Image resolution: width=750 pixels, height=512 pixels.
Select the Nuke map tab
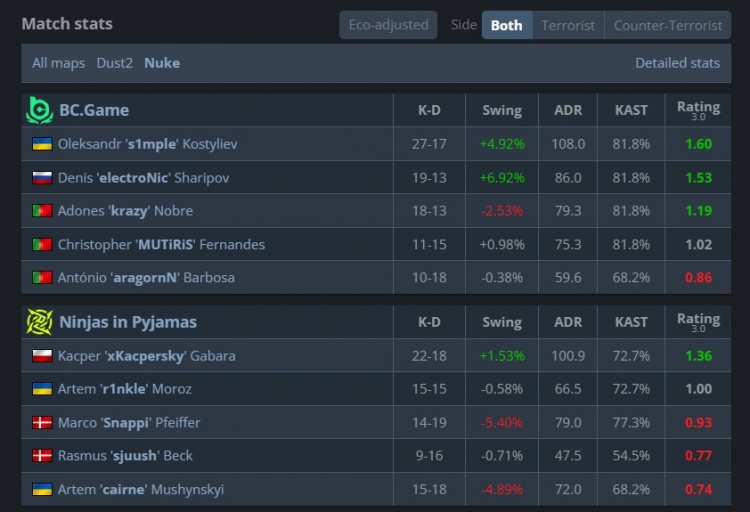tap(162, 63)
